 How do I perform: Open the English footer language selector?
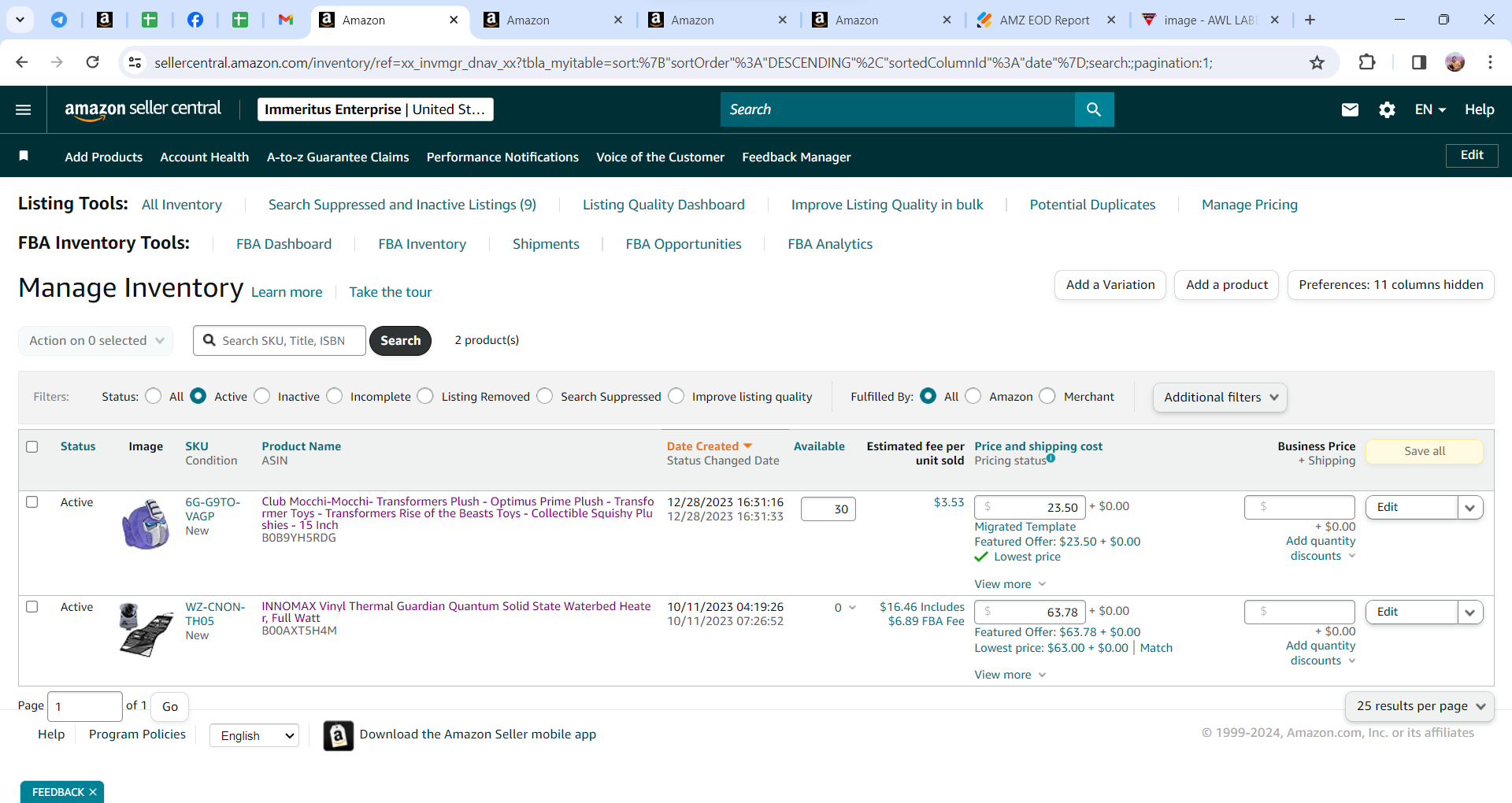point(254,735)
